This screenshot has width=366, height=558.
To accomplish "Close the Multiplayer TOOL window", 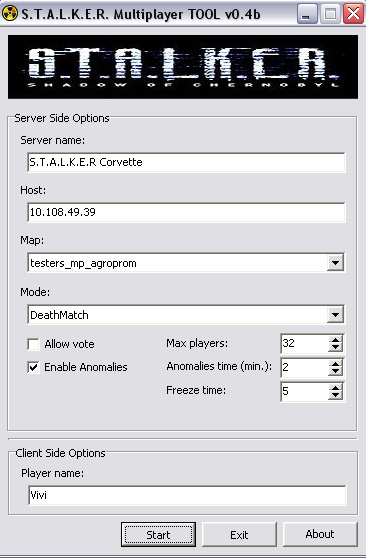I will pos(353,14).
